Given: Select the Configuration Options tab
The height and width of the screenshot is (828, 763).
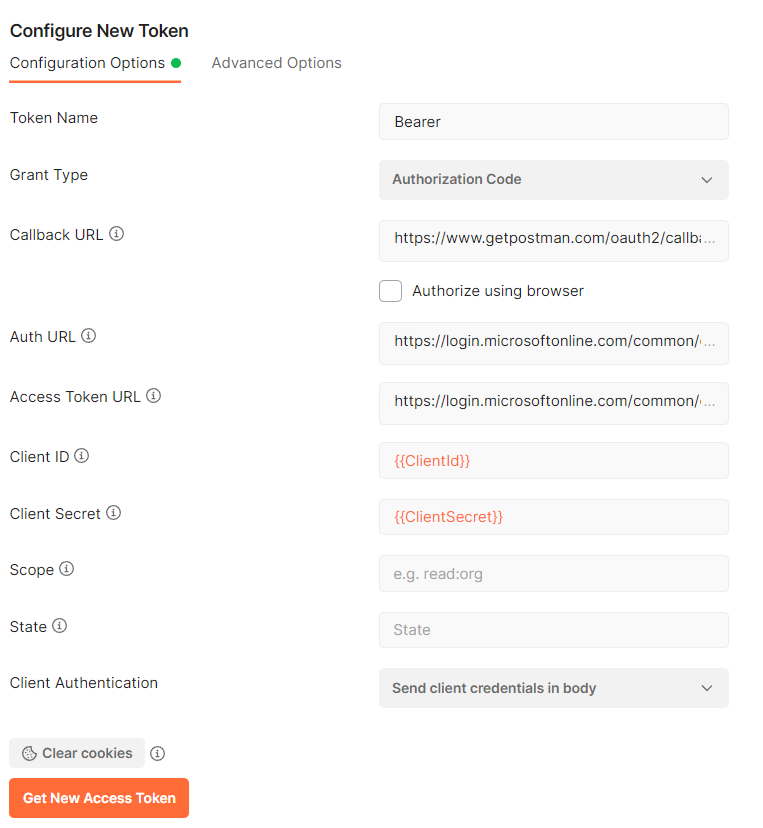Looking at the screenshot, I should point(87,62).
